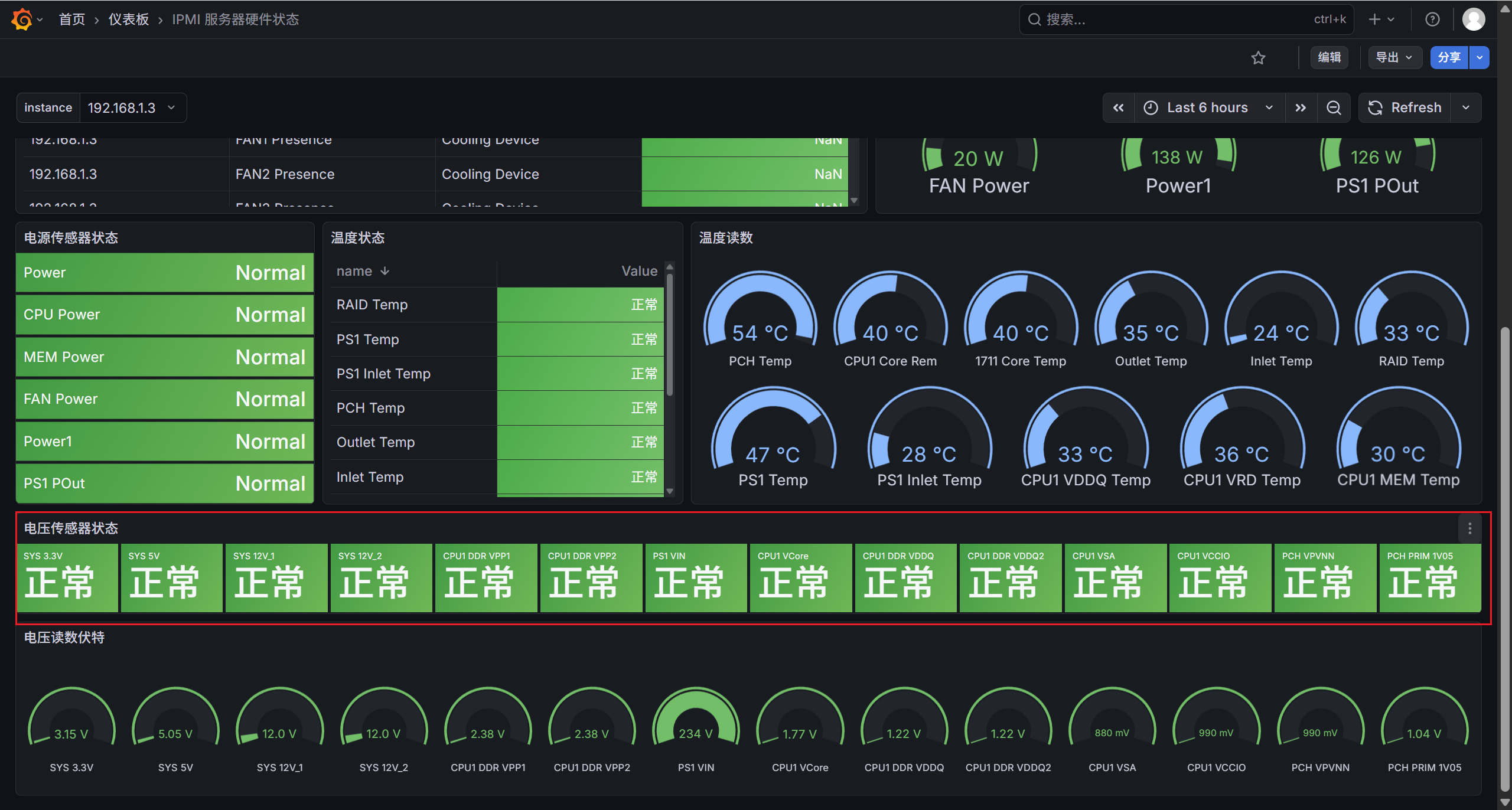Focus the 搜索 search field
This screenshot has width=1512, height=810.
[1187, 19]
